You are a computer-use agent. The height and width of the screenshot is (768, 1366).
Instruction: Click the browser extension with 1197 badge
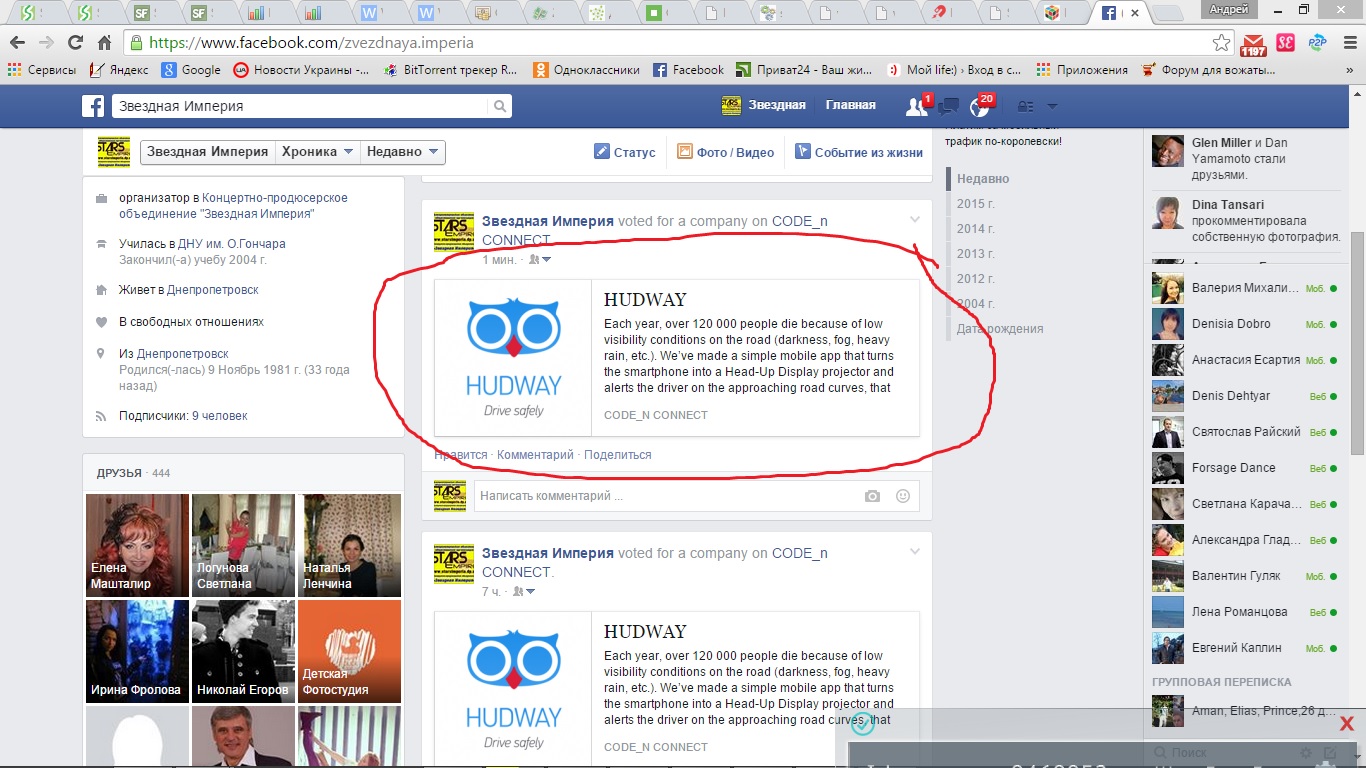point(1252,44)
